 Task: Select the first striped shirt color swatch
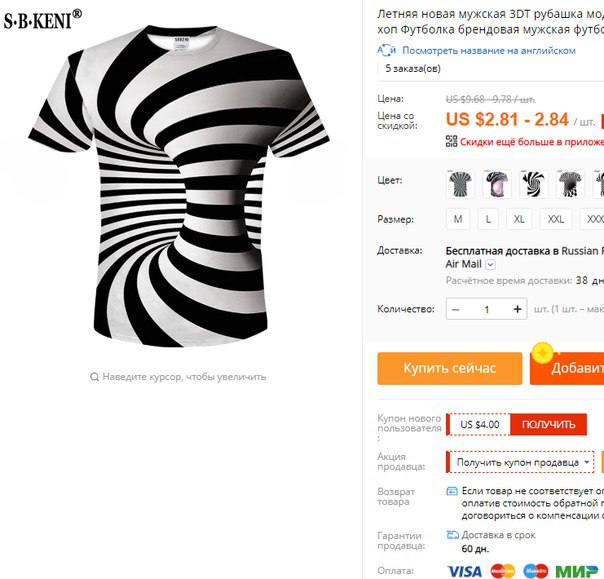(460, 184)
